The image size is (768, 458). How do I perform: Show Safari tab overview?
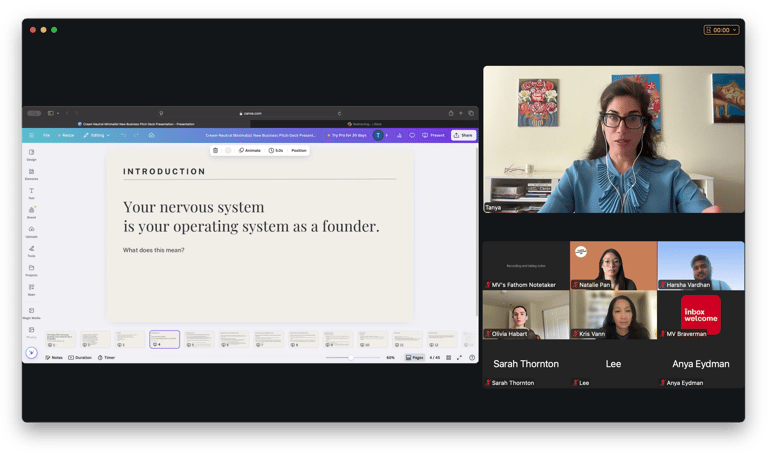pyautogui.click(x=471, y=113)
